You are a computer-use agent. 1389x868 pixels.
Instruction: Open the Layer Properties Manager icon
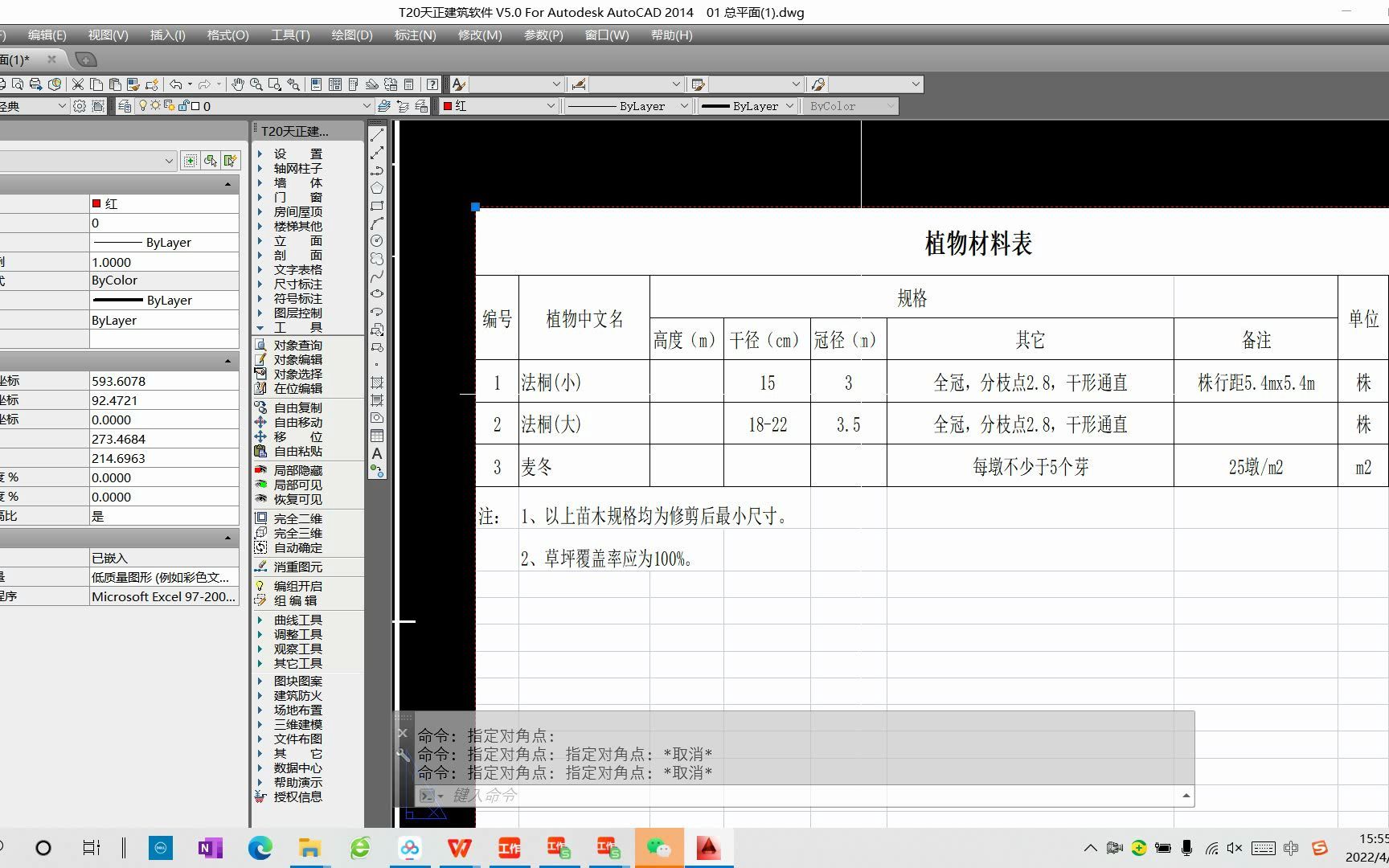tap(125, 105)
